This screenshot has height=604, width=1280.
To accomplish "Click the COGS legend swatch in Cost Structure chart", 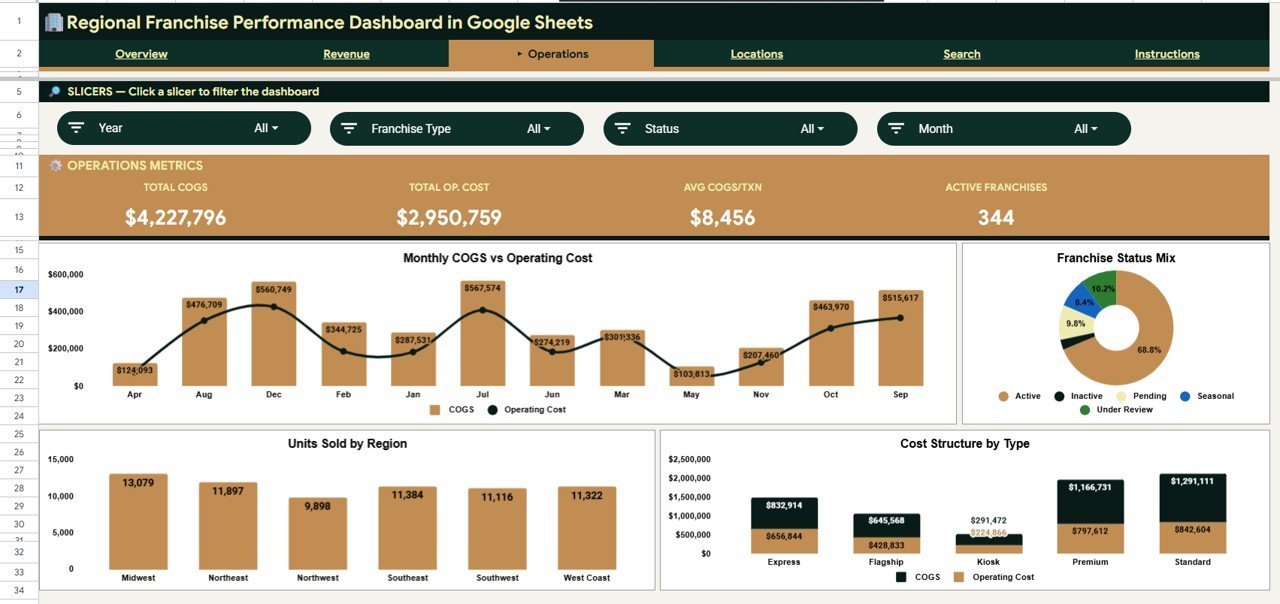I will [901, 577].
